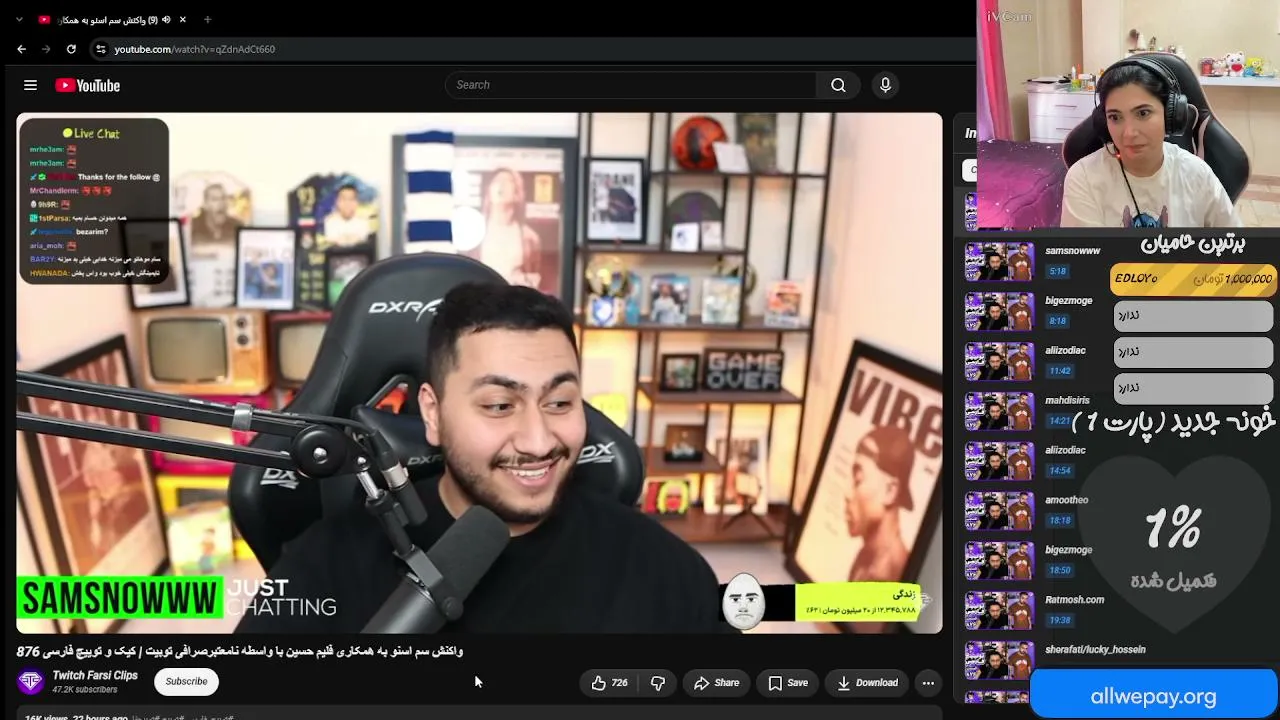Open the Twitch Farsi Clips channel name link

pyautogui.click(x=95, y=676)
